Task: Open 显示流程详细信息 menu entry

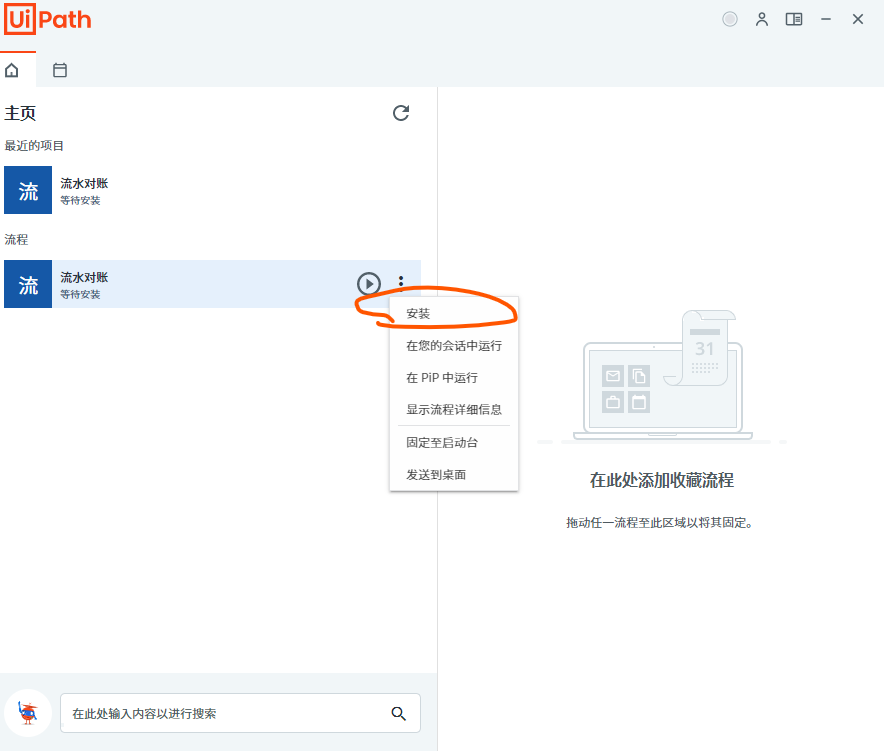Action: [x=453, y=410]
